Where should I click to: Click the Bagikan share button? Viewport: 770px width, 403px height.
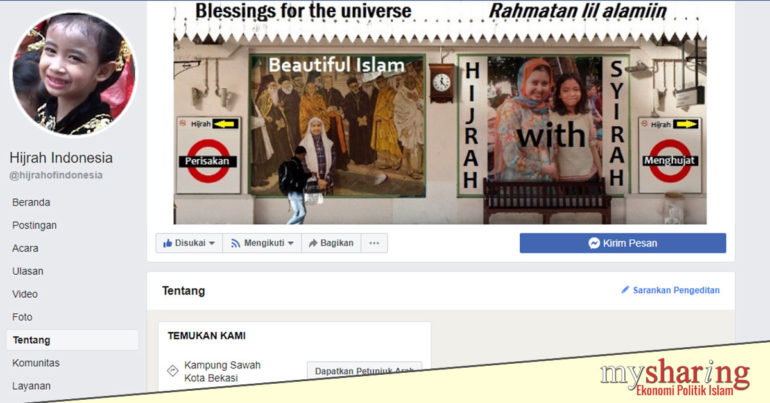coord(330,243)
